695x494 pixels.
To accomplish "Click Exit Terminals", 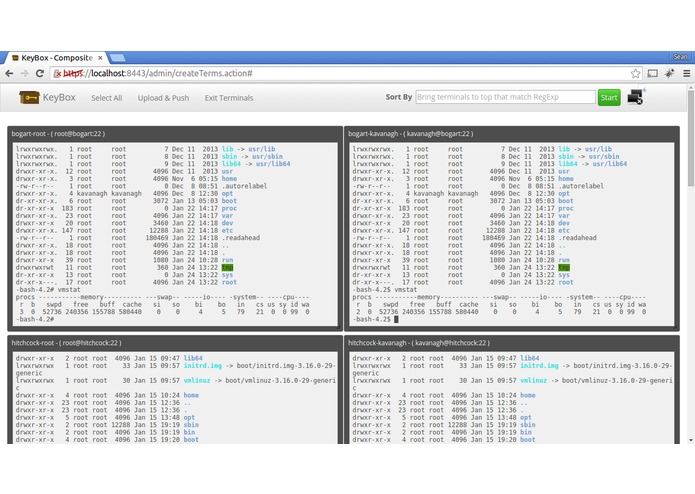I will click(x=229, y=98).
